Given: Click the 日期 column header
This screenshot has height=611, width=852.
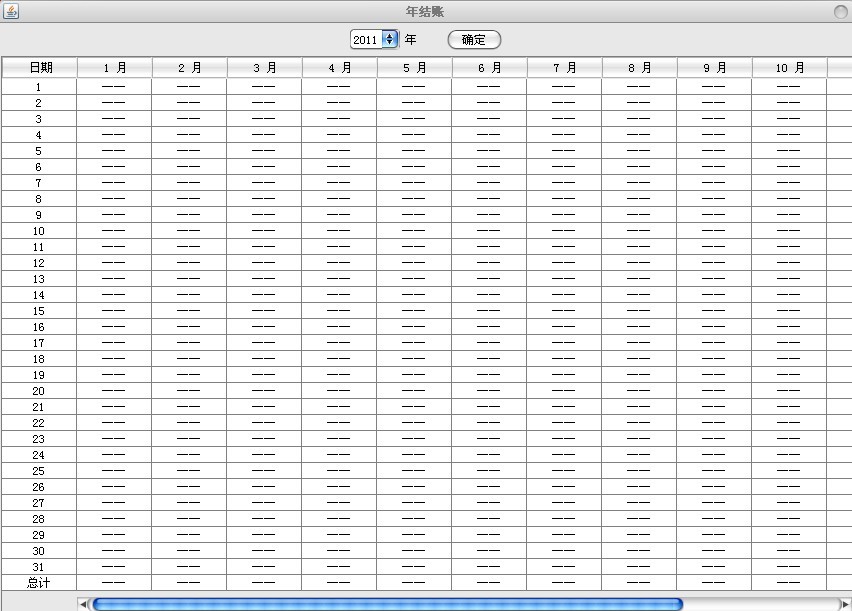Looking at the screenshot, I should [40, 67].
